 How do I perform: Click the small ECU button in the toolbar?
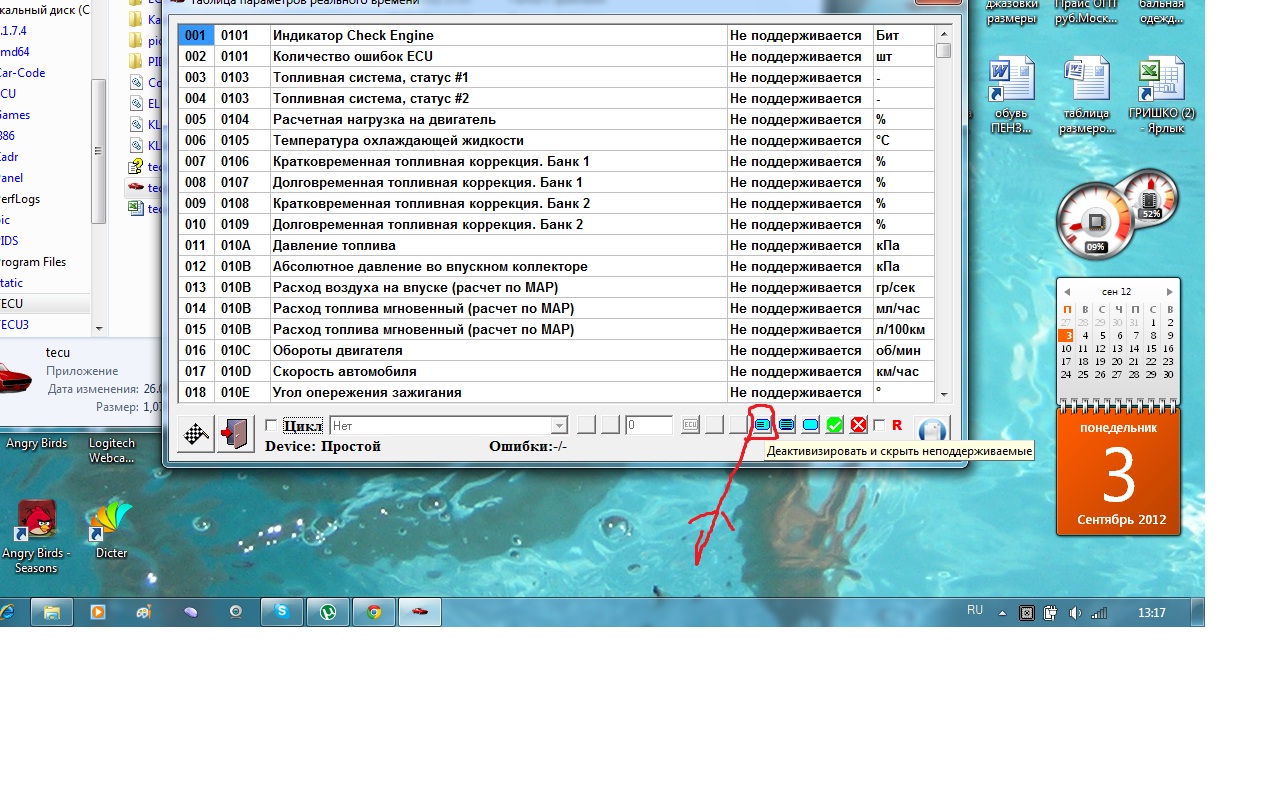pyautogui.click(x=690, y=425)
